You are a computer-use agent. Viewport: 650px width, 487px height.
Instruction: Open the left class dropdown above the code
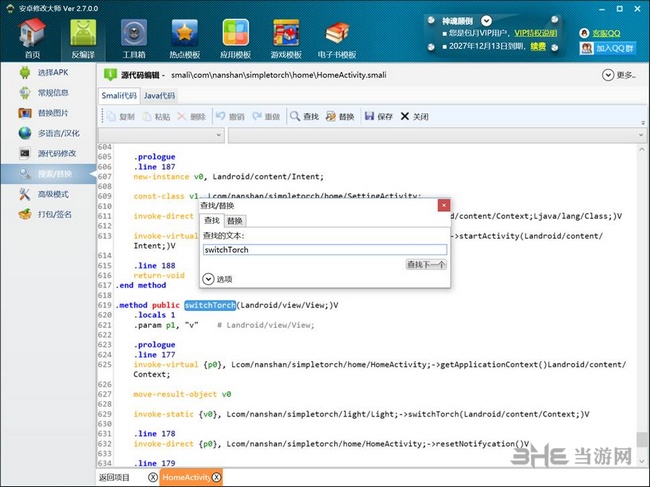coord(161,135)
